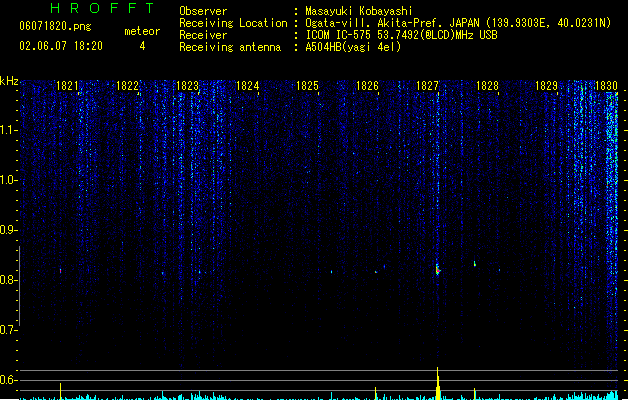629x400 pixels.
Task: Select the filename 06071820.png
Action: [55, 26]
